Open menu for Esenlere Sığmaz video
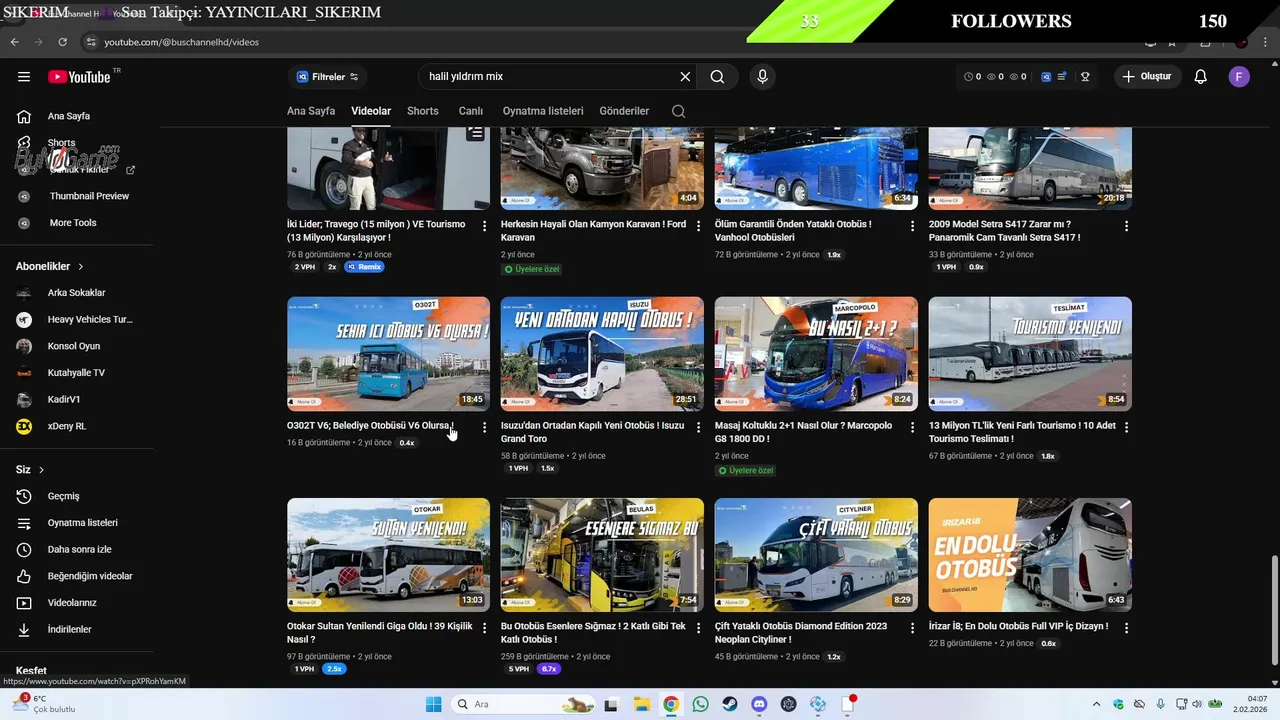1280x720 pixels. pos(698,628)
